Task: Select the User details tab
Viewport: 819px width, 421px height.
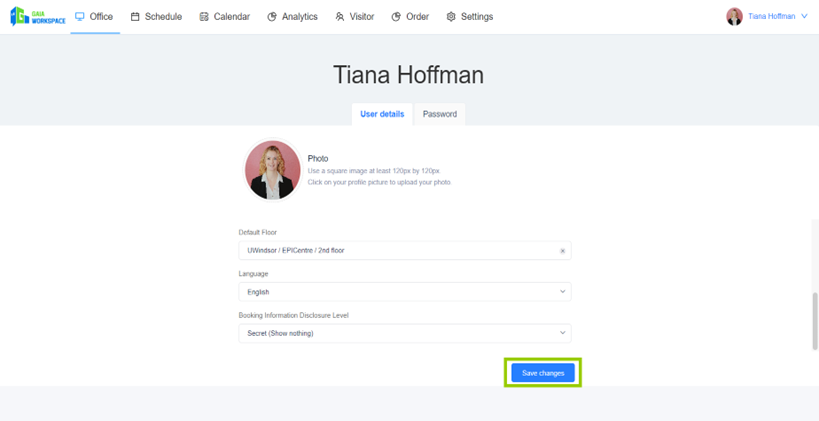Action: point(382,114)
